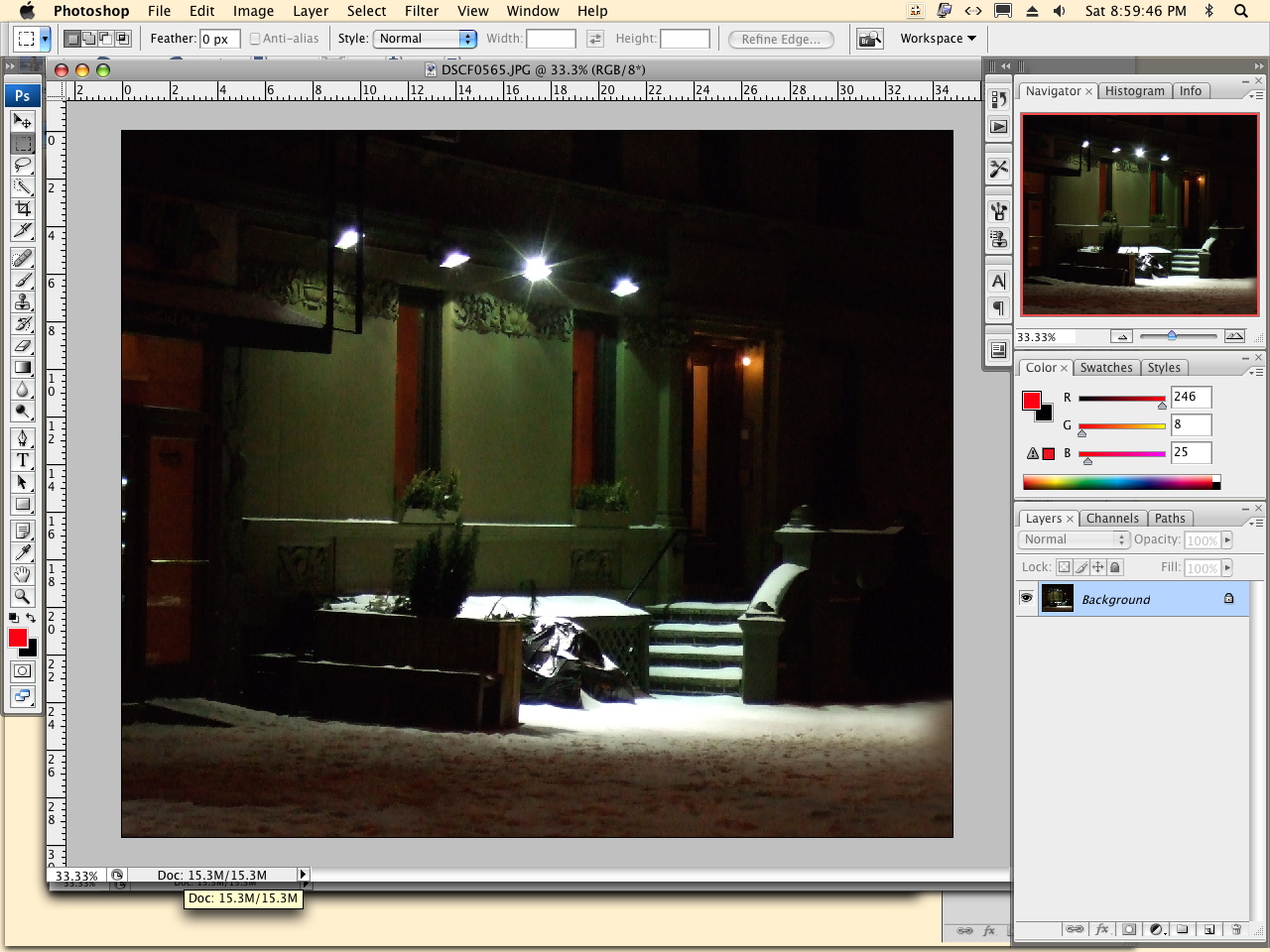This screenshot has width=1270, height=952.
Task: Toggle visibility of Background layer
Action: (1026, 599)
